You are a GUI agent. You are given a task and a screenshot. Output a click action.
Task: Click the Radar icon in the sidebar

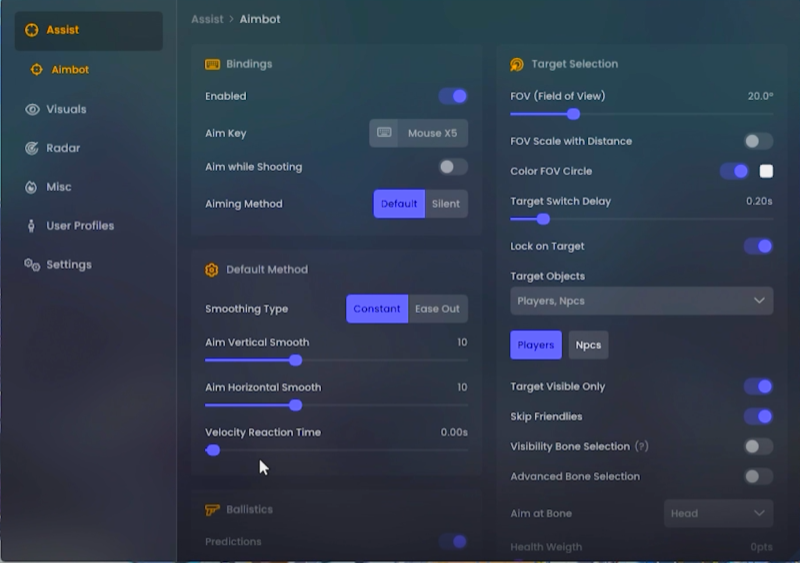point(32,148)
